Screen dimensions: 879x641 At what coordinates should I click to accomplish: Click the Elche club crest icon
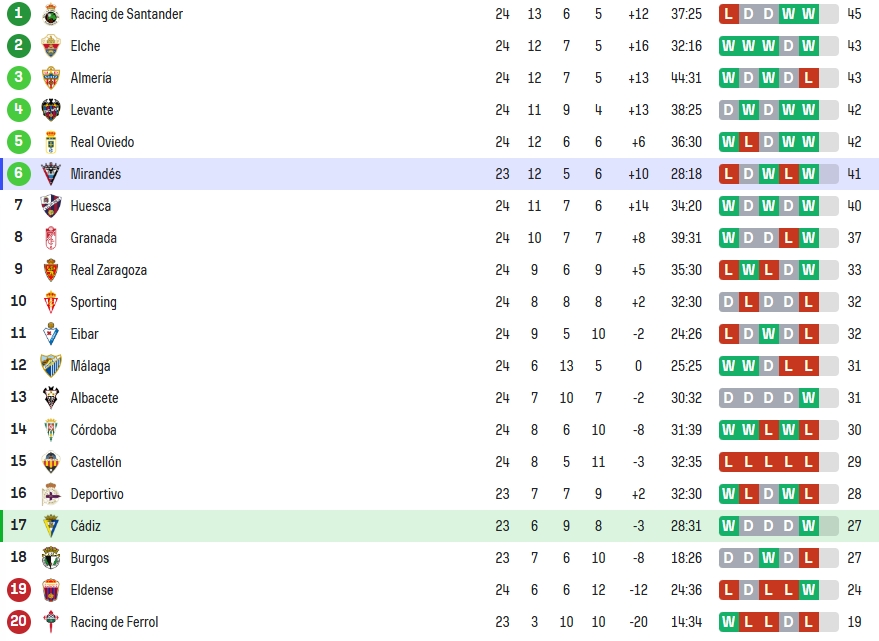pos(51,46)
